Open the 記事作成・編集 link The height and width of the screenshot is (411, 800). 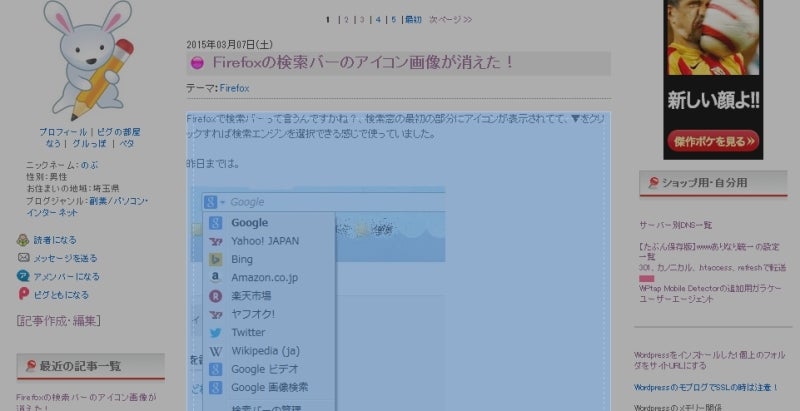point(58,321)
